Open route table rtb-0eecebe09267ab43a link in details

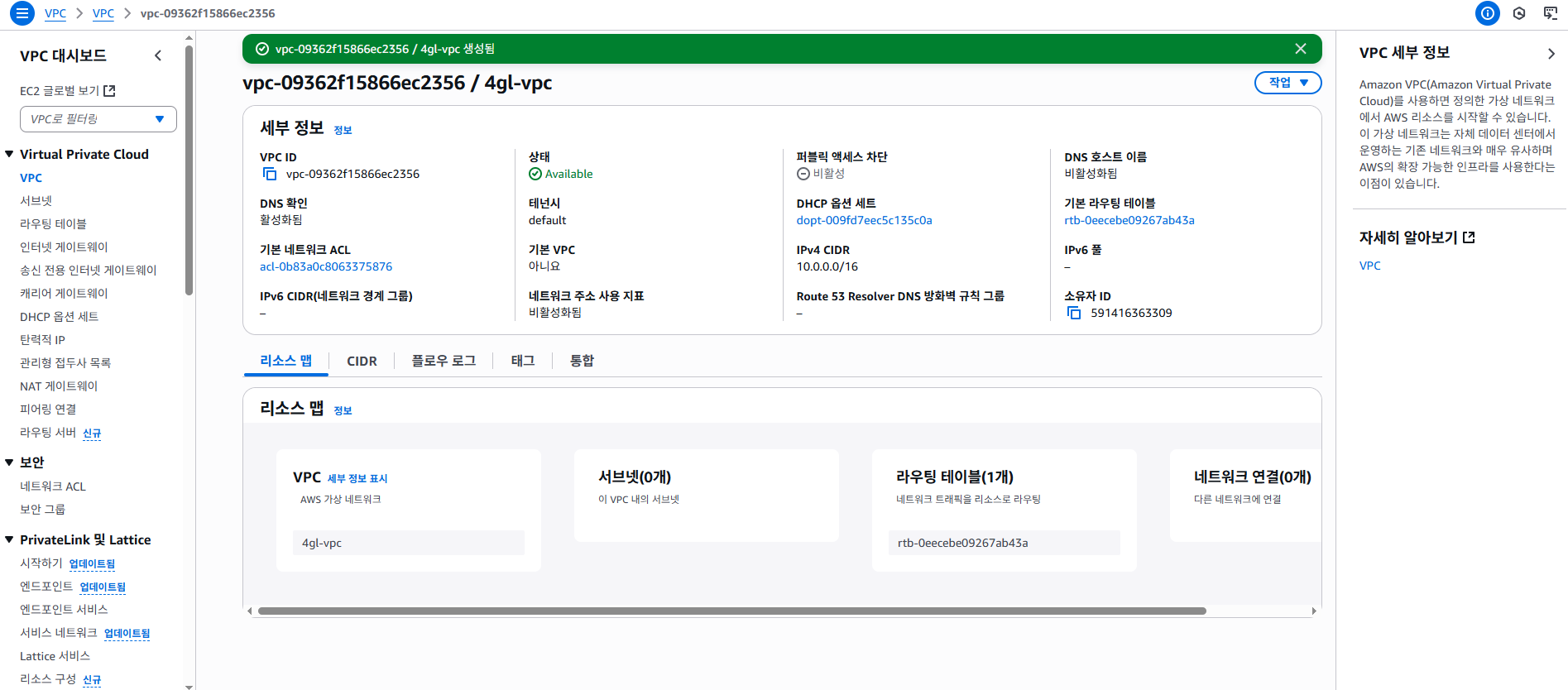1129,220
